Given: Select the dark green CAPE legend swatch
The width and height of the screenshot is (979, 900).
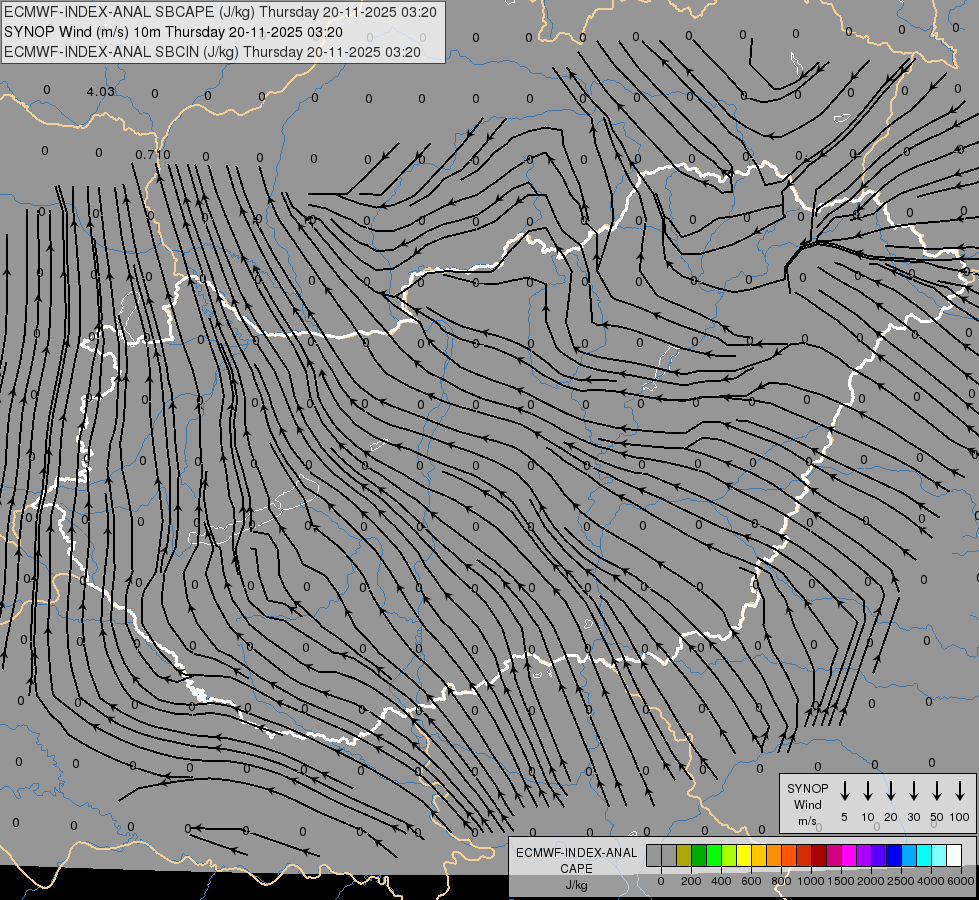Looking at the screenshot, I should click(699, 855).
